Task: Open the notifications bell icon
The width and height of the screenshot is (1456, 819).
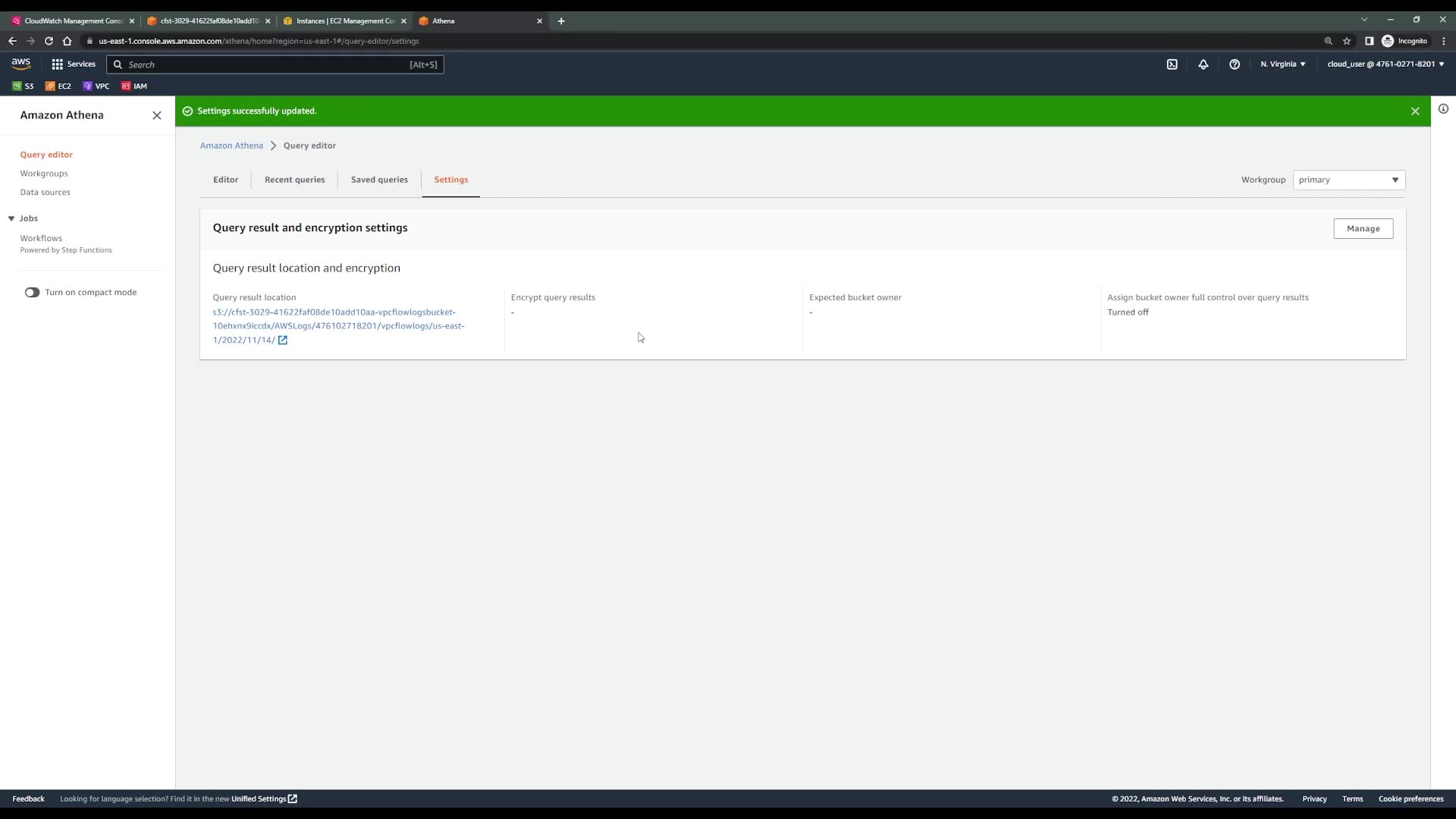Action: pos(1203,64)
